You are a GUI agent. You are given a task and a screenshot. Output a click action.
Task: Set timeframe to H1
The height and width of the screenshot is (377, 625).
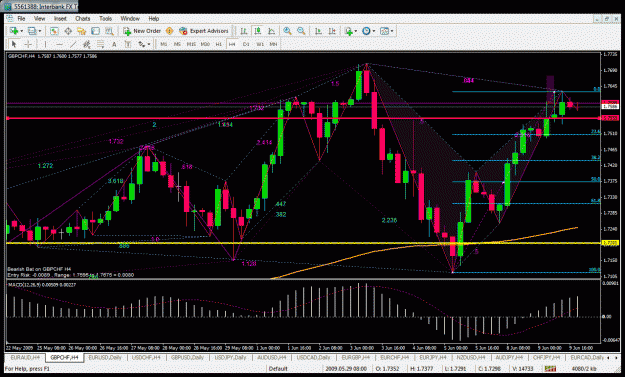point(218,44)
